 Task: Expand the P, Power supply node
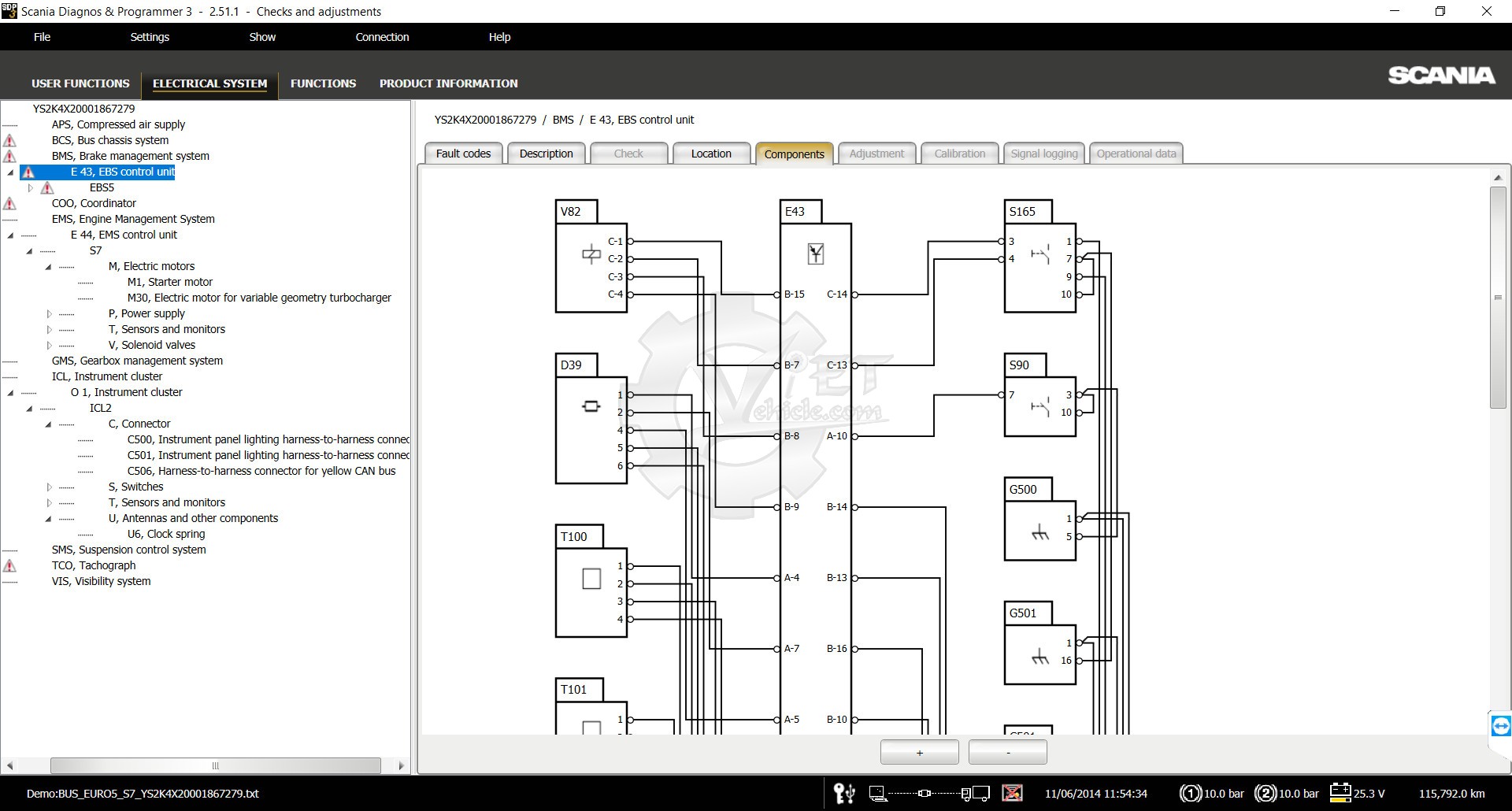tap(49, 313)
